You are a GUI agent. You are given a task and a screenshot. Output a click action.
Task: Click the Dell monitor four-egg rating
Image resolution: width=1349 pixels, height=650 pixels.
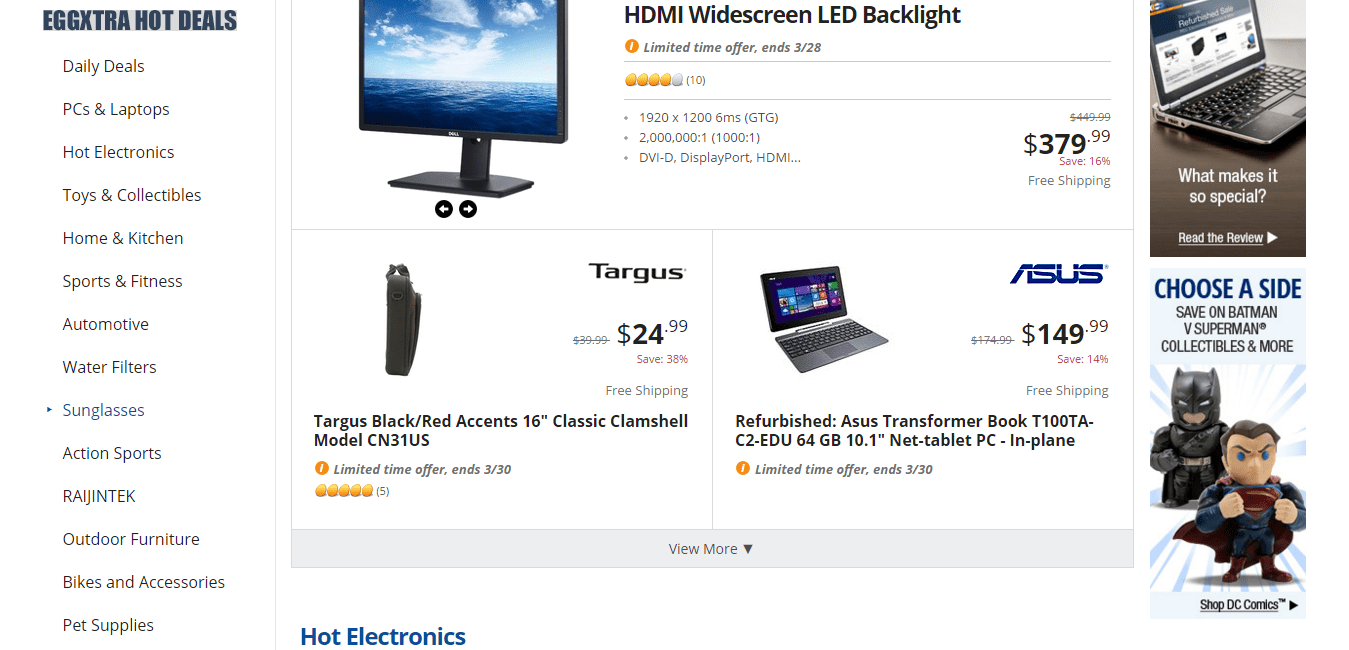point(654,79)
